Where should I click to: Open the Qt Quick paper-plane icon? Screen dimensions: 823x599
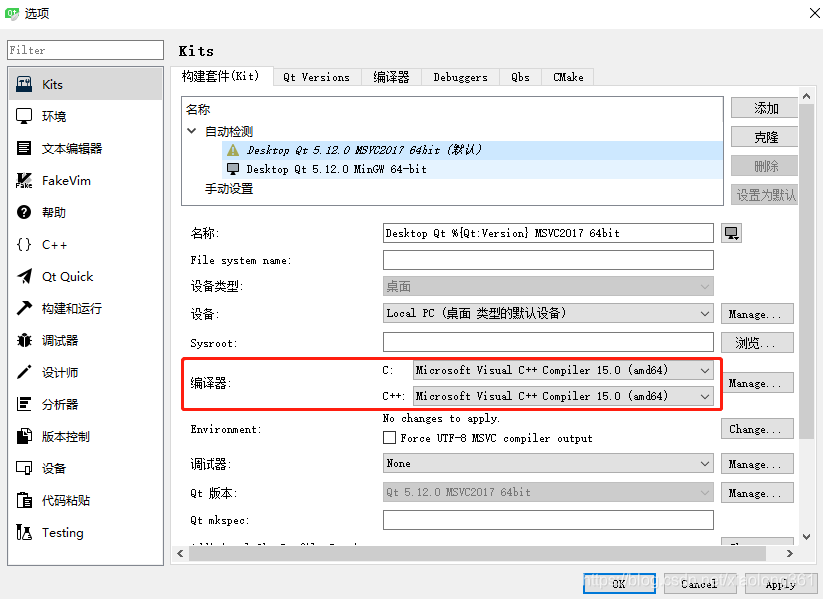(24, 276)
